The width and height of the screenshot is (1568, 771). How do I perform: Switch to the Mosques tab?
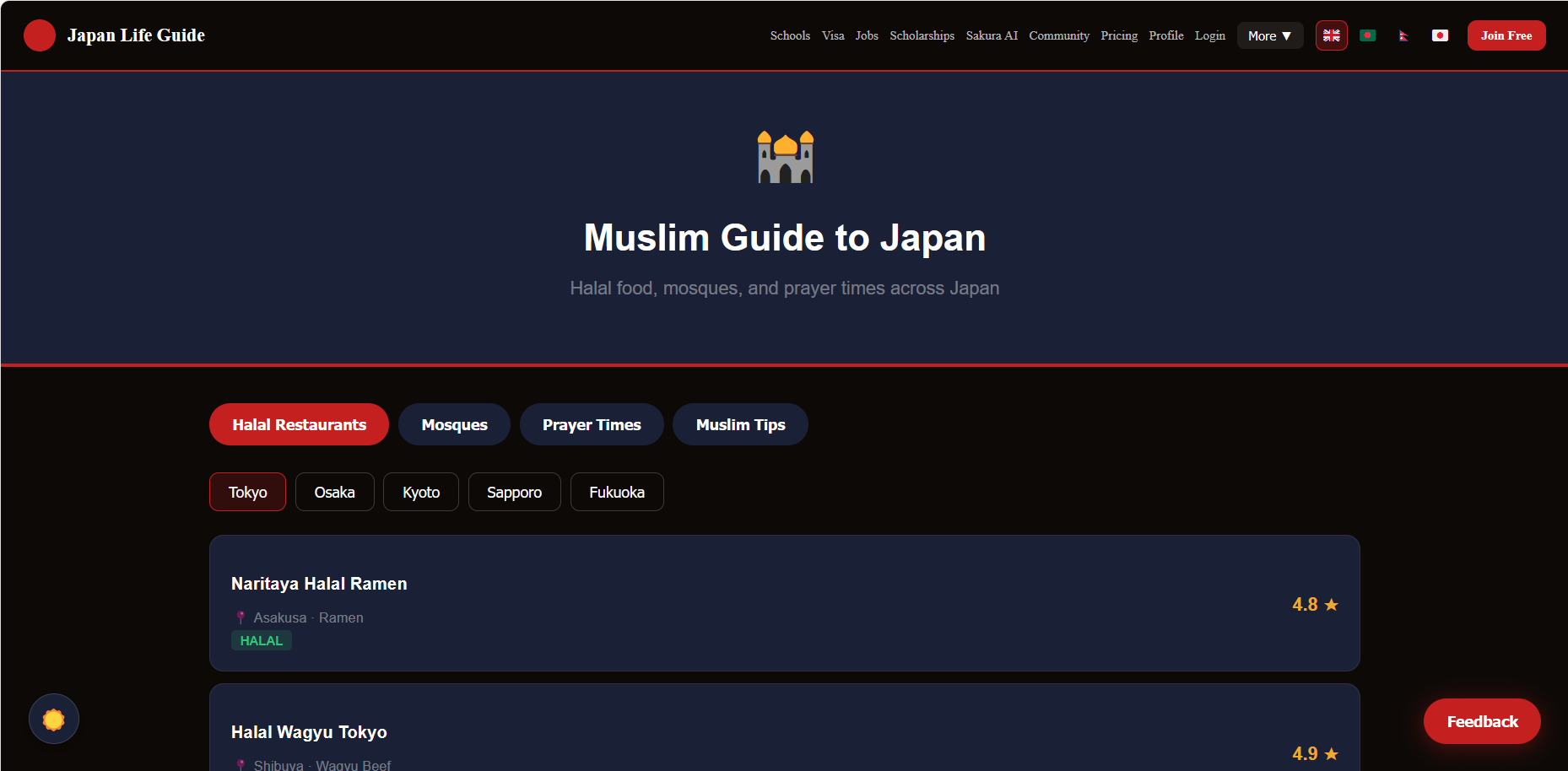tap(454, 424)
